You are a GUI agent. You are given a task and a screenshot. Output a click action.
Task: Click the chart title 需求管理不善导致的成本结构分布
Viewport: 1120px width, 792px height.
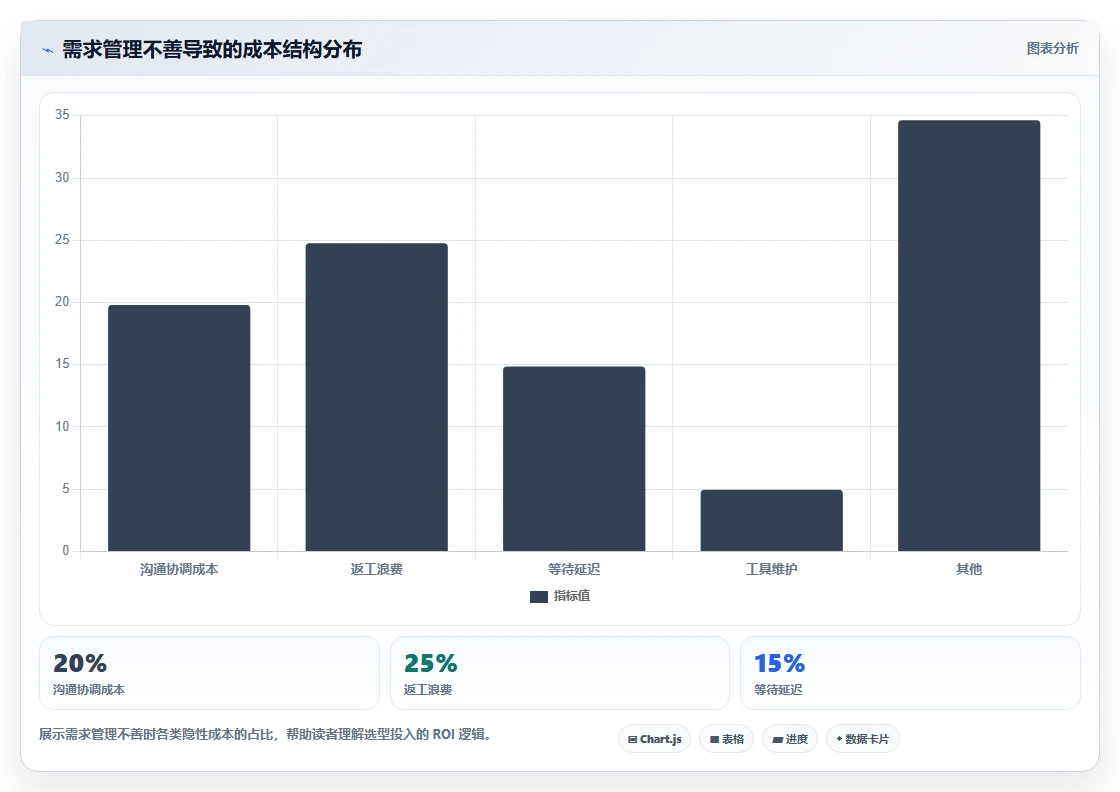[x=212, y=49]
